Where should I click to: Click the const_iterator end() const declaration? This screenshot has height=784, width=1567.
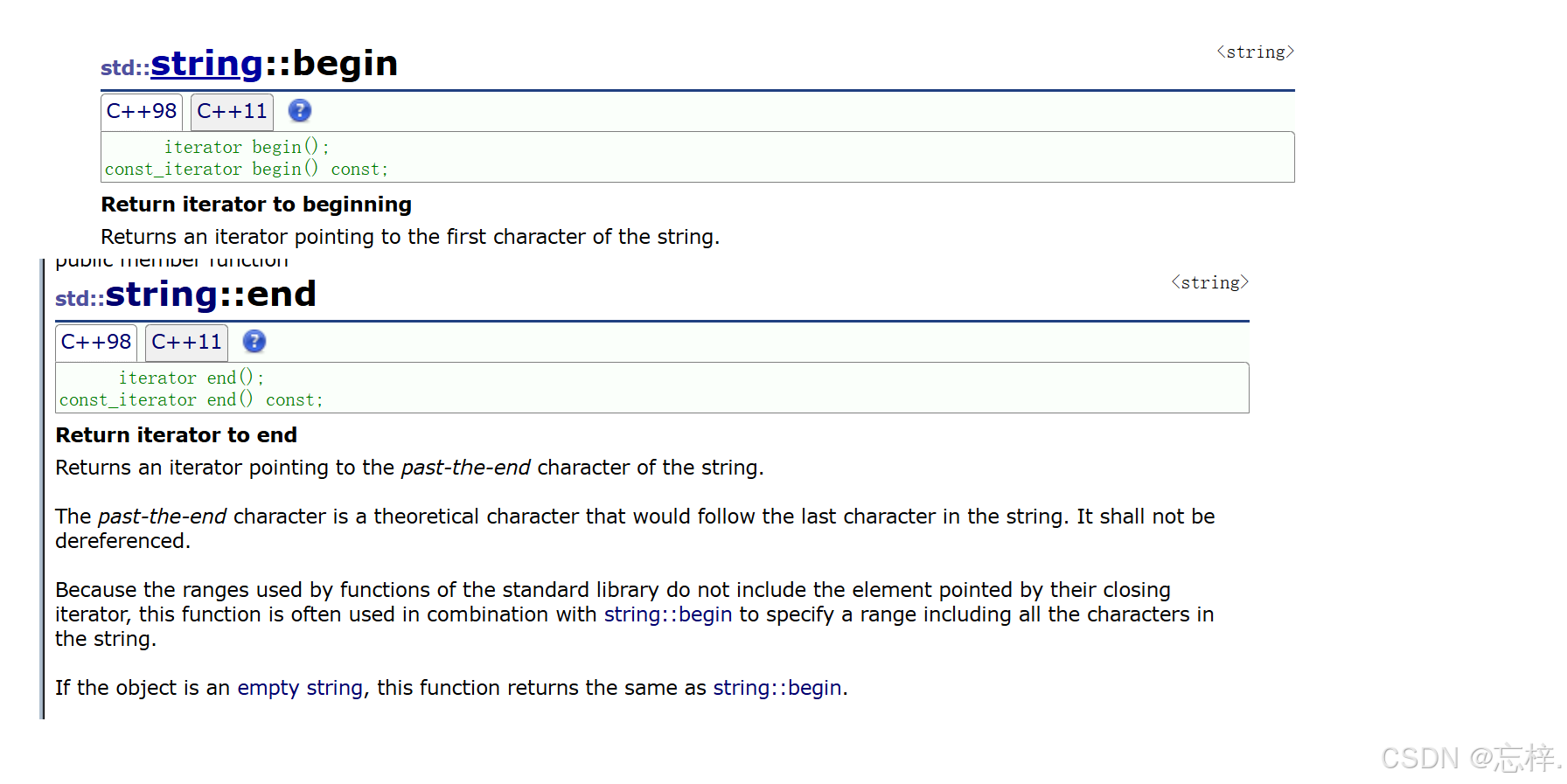pyautogui.click(x=192, y=399)
